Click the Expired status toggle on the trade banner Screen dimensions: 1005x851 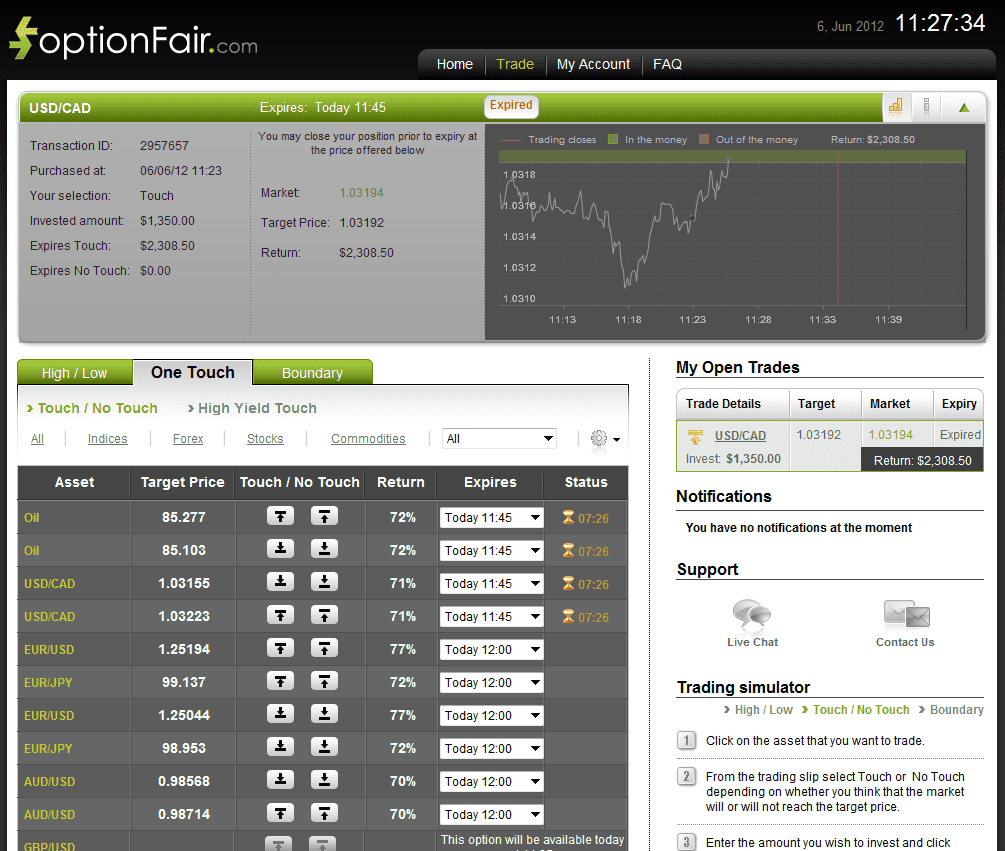(510, 106)
